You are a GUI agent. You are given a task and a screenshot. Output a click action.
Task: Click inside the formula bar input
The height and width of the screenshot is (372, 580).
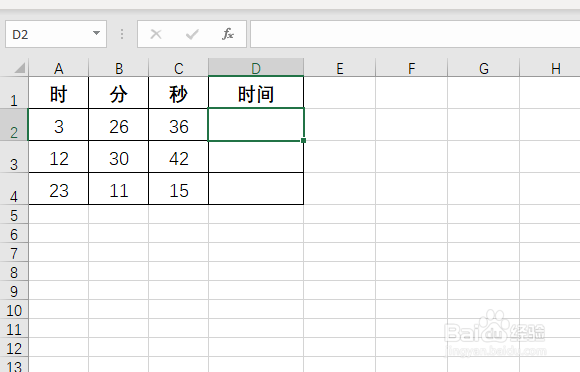pos(415,34)
